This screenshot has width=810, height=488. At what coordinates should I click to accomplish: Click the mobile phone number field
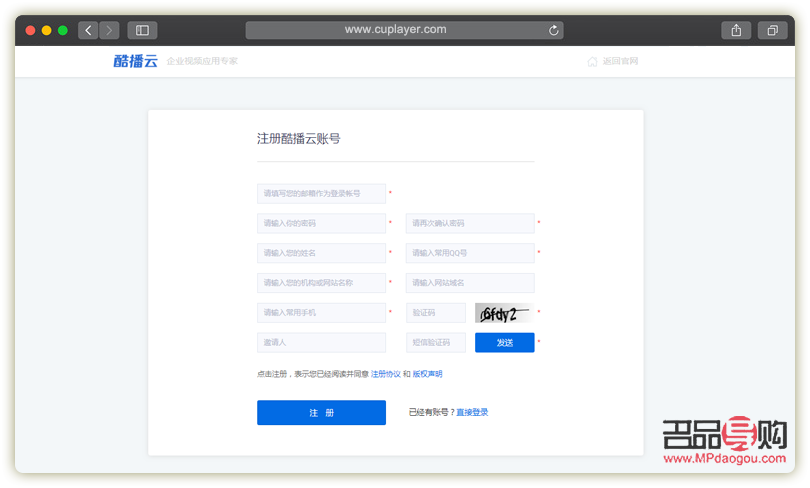click(321, 313)
